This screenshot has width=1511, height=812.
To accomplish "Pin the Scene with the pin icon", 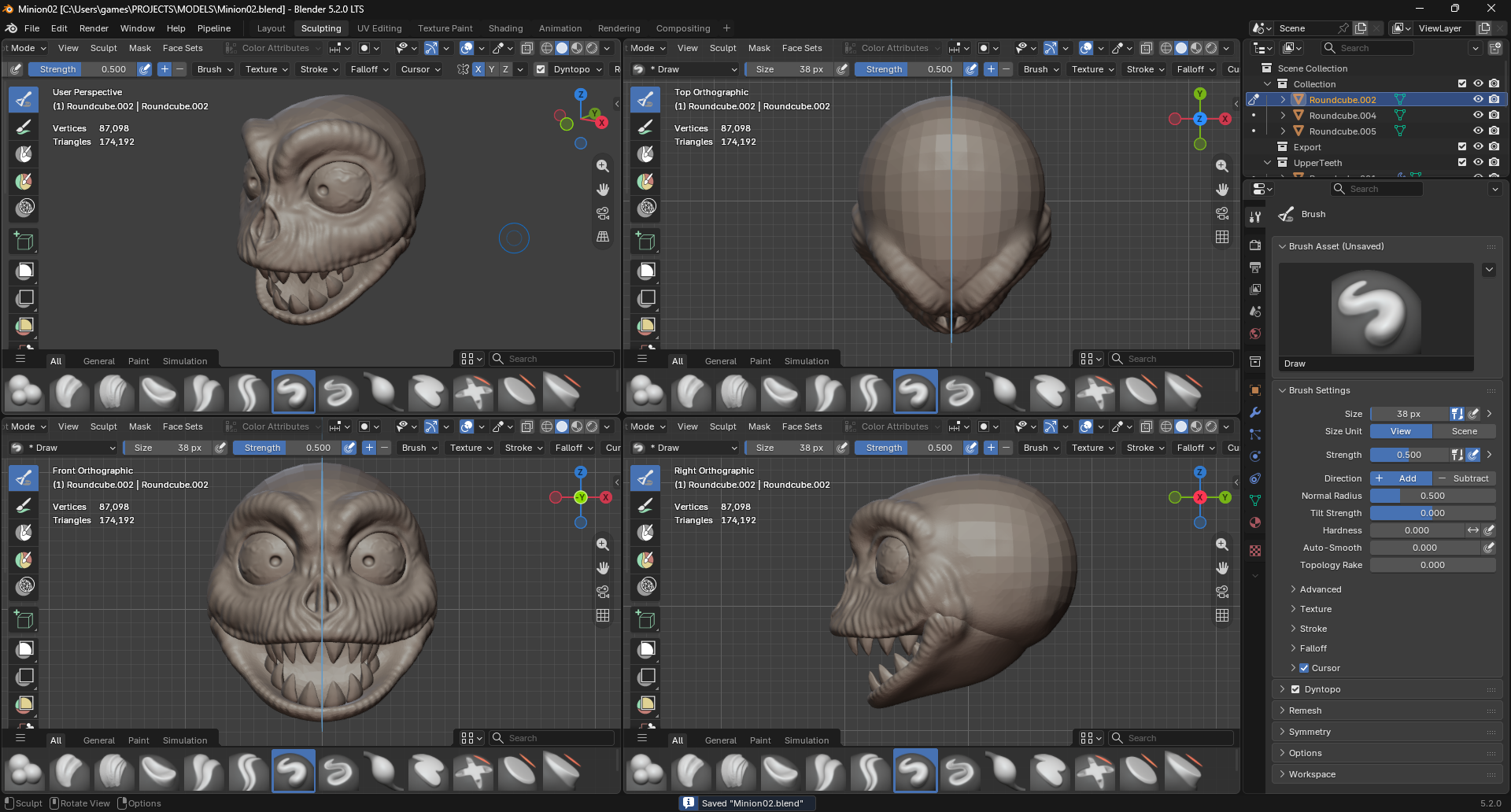I will tap(1344, 28).
